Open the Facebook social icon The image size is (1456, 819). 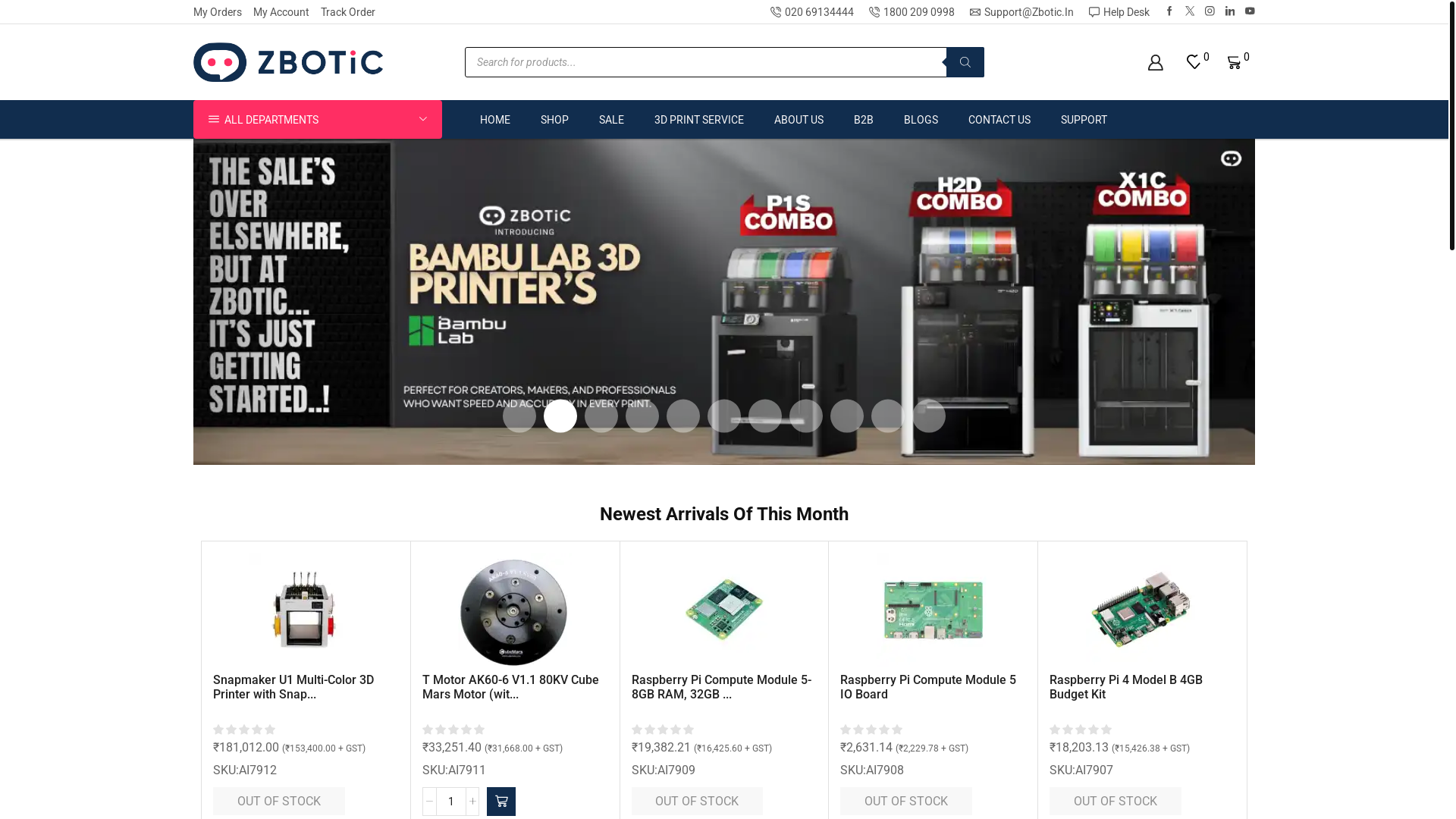1169,11
